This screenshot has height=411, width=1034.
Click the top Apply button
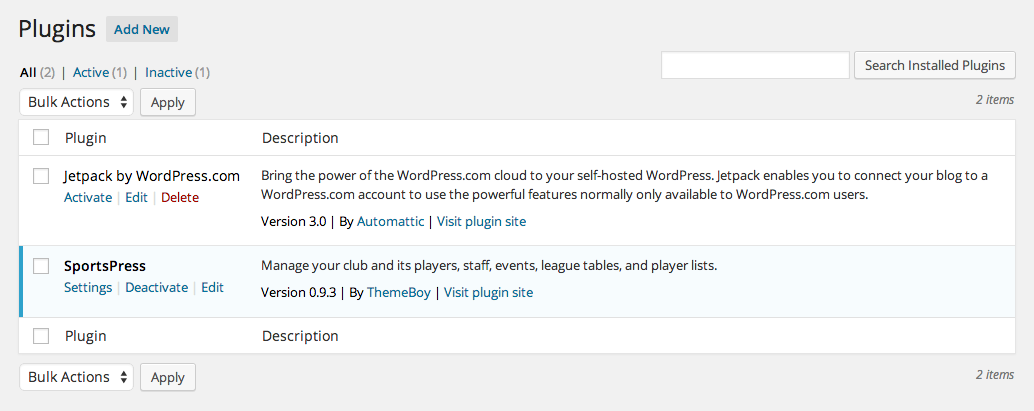tap(168, 102)
